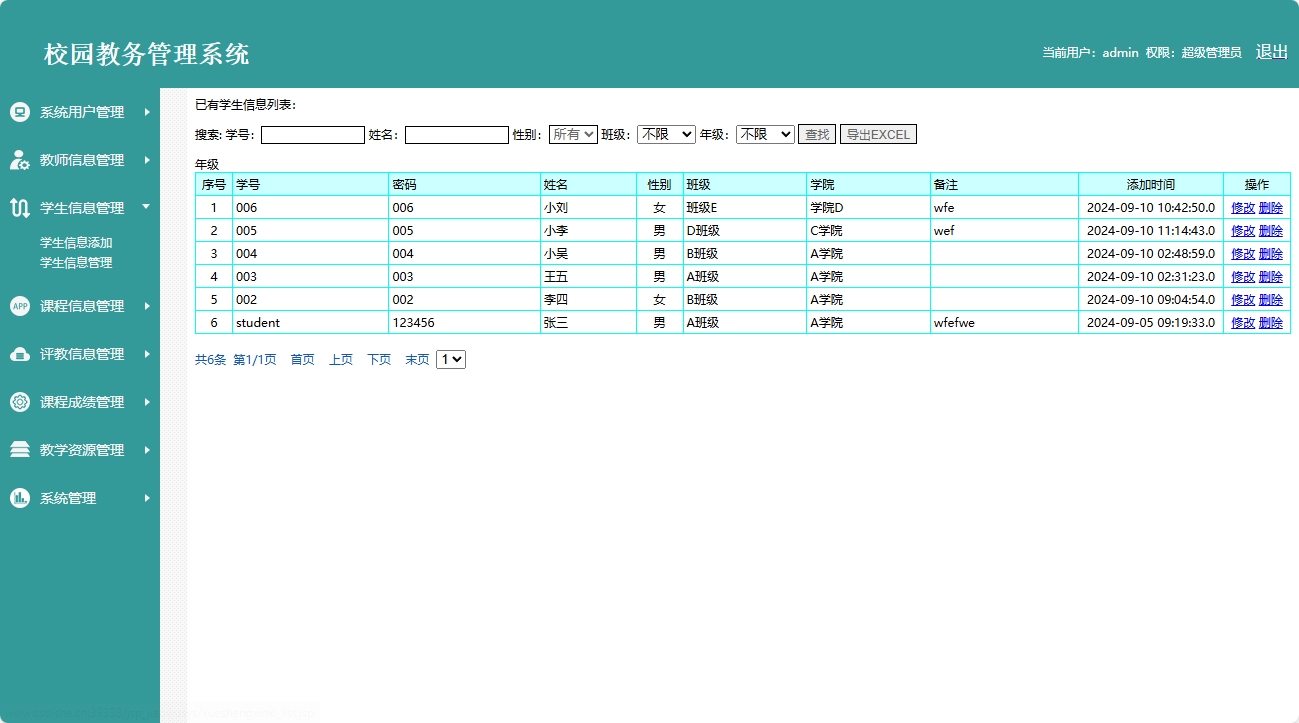Open the 性别 gender filter dropdown
The height and width of the screenshot is (723, 1299).
[x=573, y=134]
